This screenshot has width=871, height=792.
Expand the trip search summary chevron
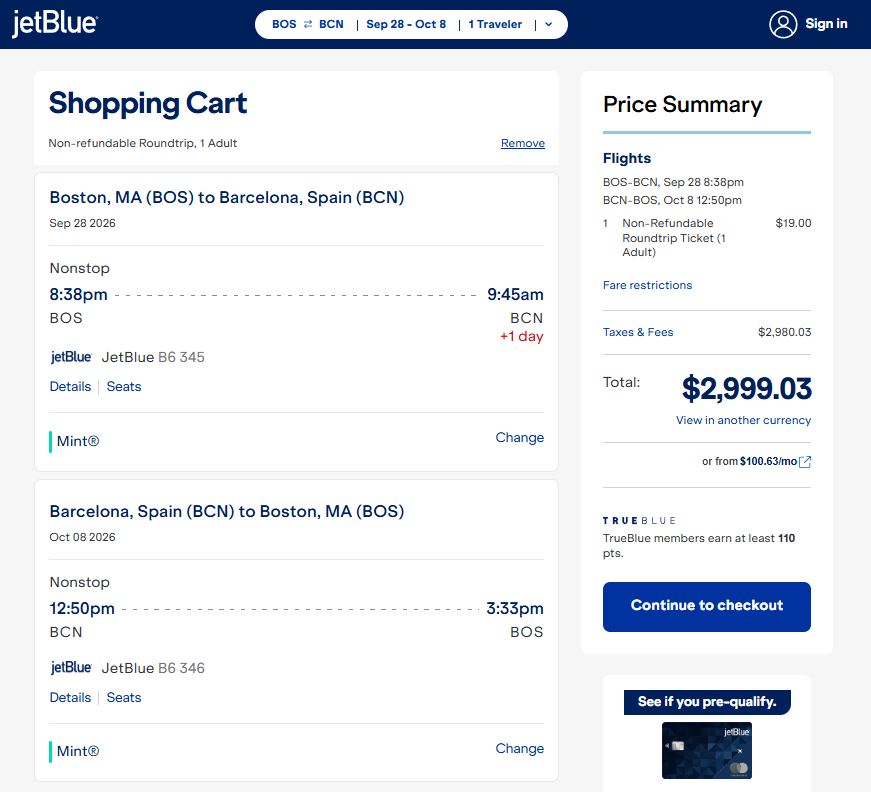pyautogui.click(x=548, y=24)
